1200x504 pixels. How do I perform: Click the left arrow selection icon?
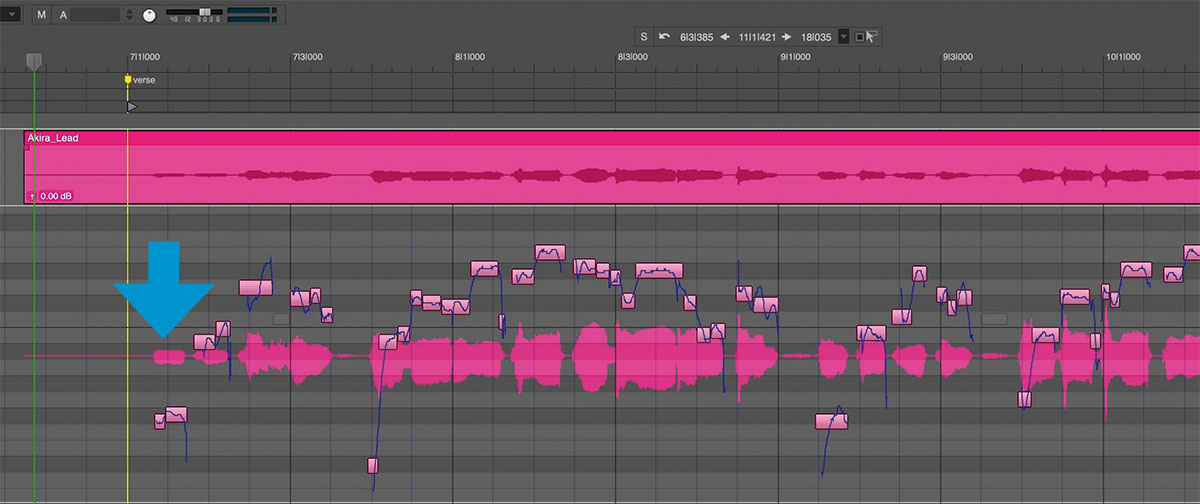(x=725, y=37)
